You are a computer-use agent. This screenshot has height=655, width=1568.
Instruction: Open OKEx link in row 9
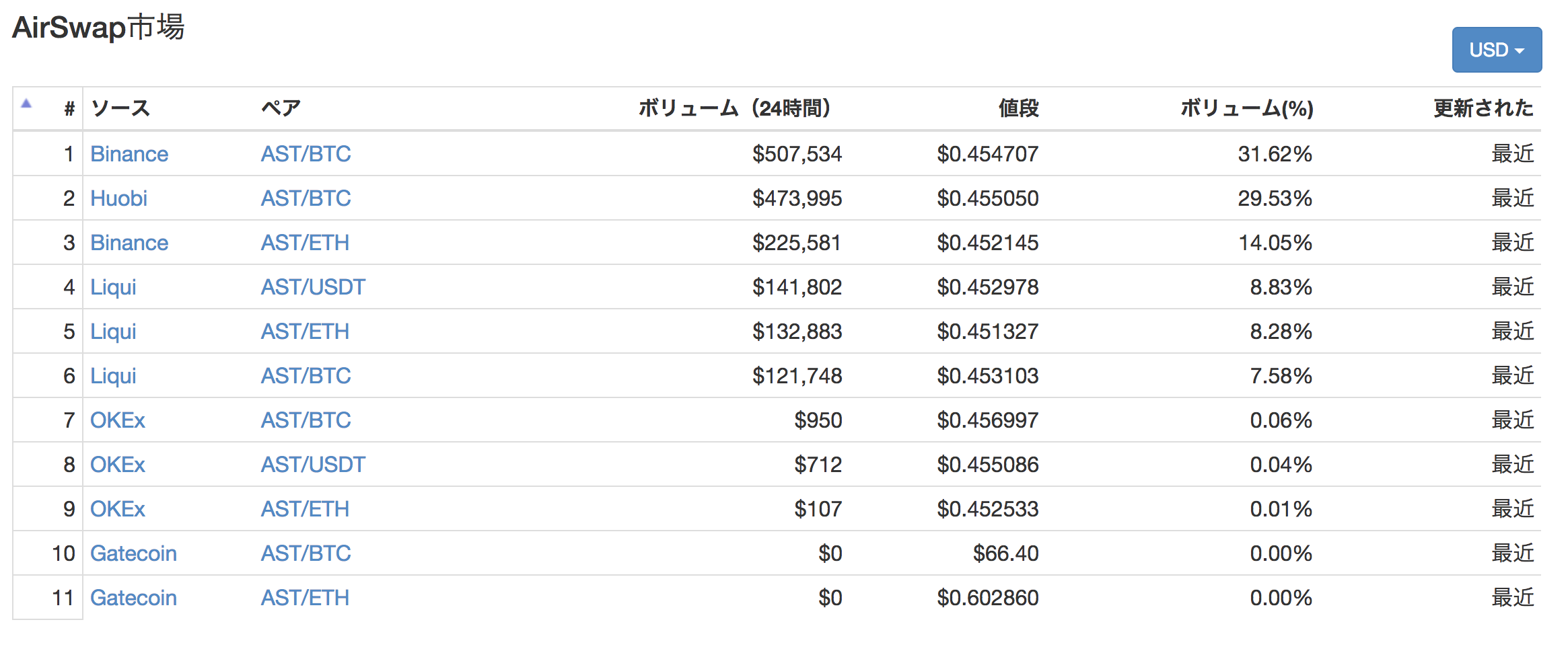[x=118, y=509]
